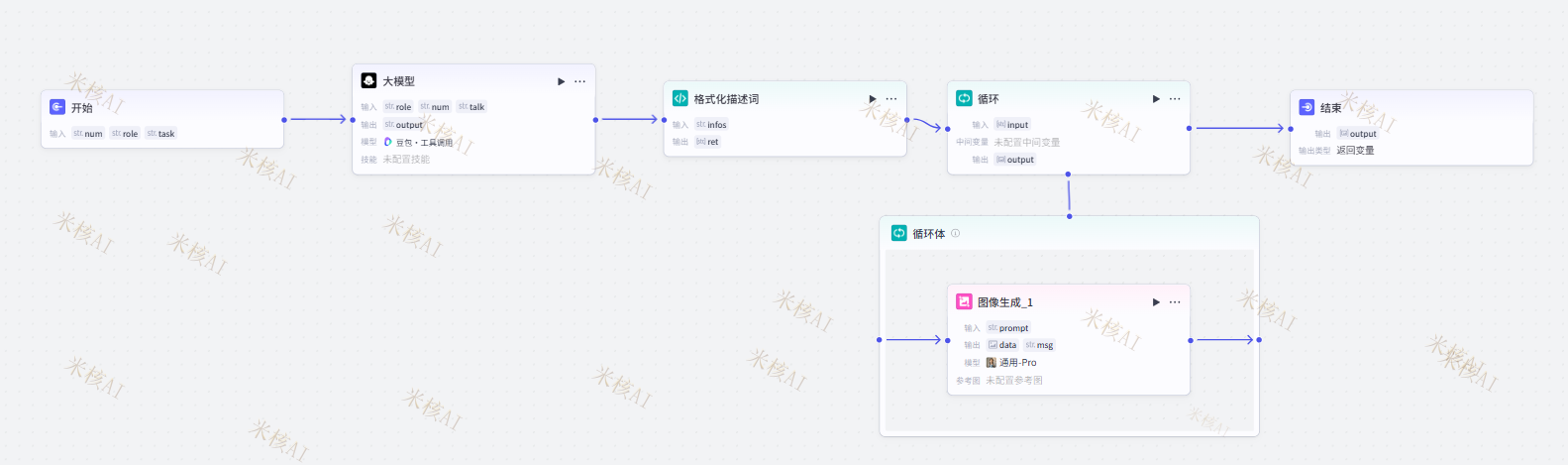This screenshot has width=1568, height=465.
Task: Run the 大模型 node with play button
Action: [561, 81]
